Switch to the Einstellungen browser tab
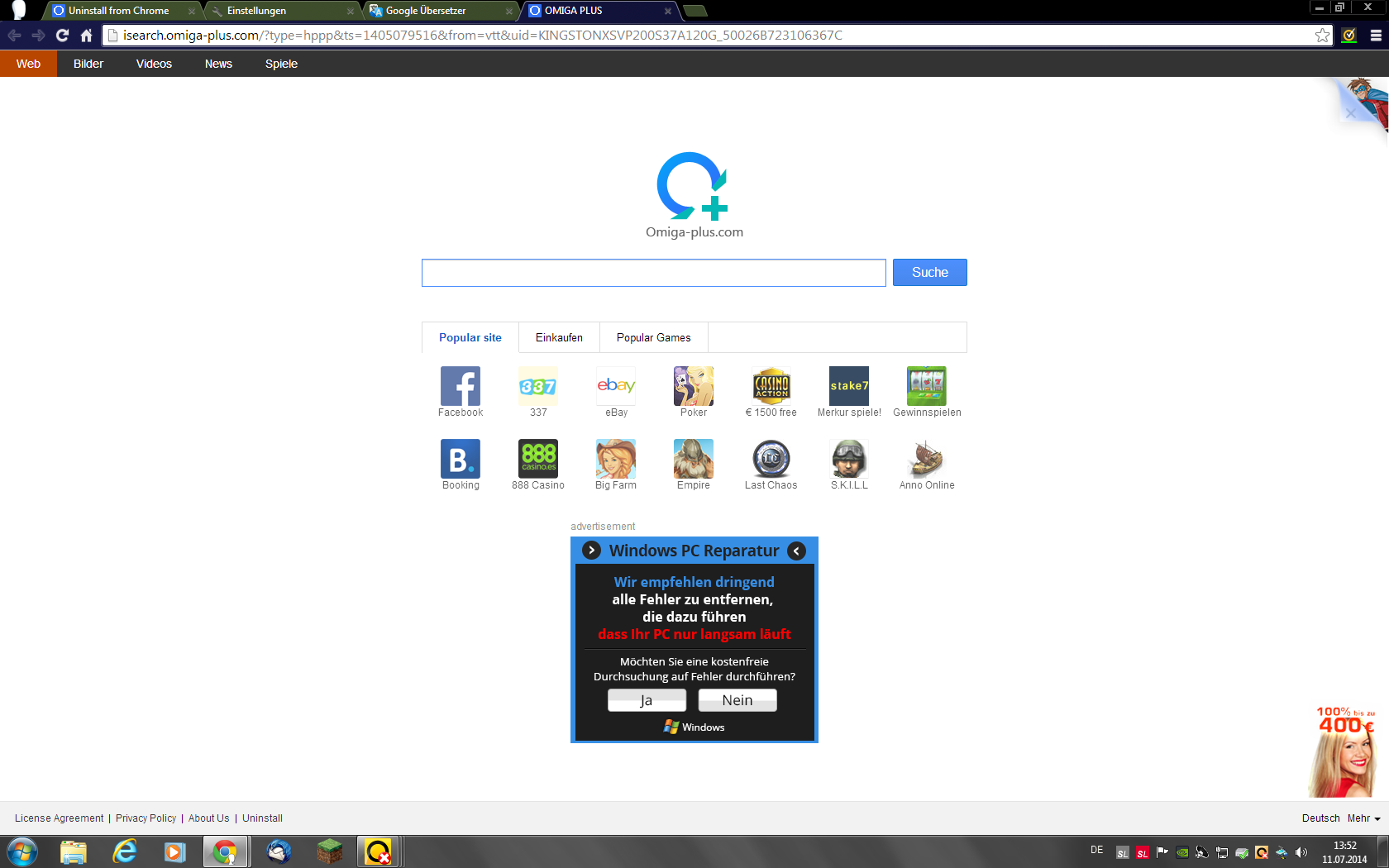 pos(280,11)
